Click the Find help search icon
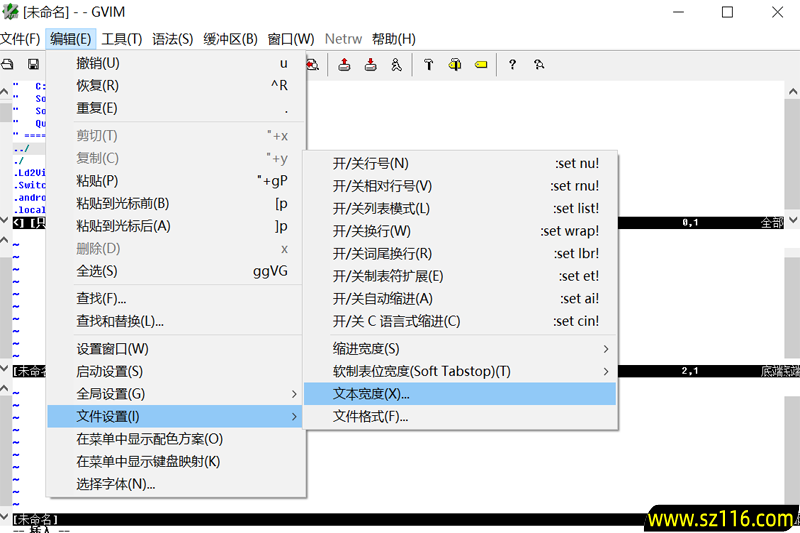 (x=539, y=65)
